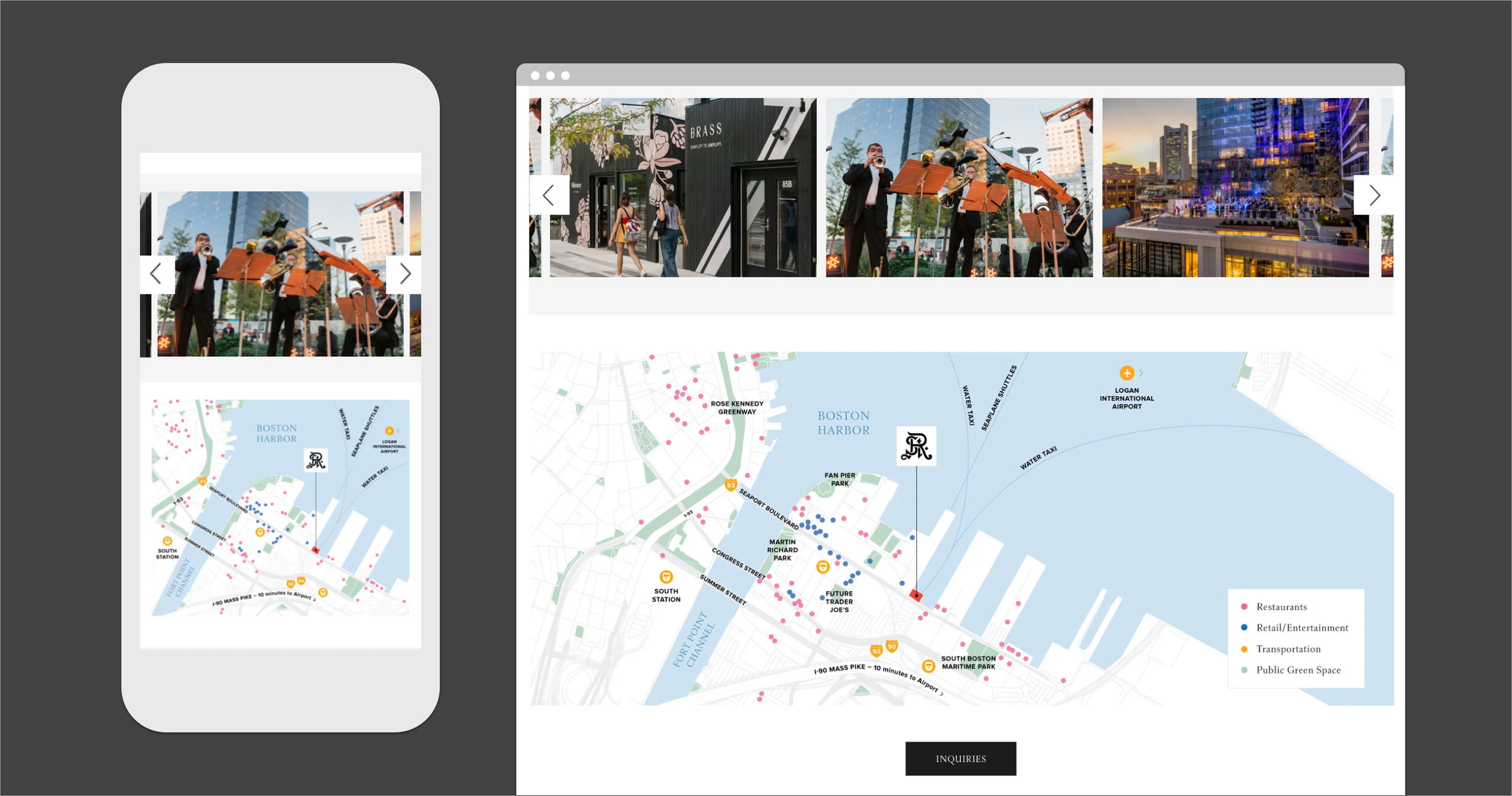Advance to next photo on phone carousel
The image size is (1512, 796).
405,274
